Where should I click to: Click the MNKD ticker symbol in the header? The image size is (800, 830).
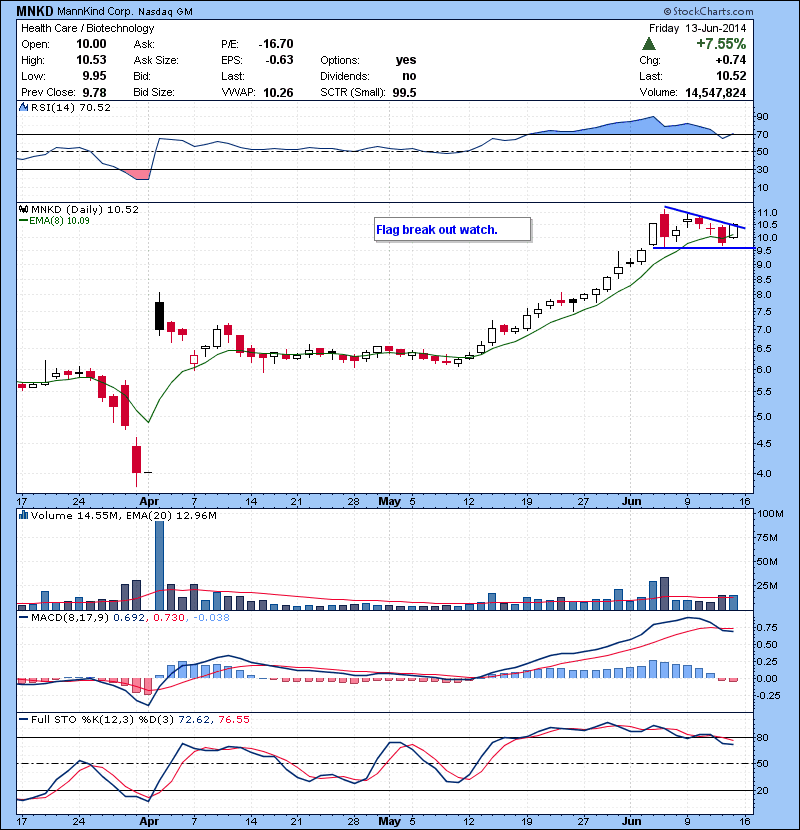point(35,11)
